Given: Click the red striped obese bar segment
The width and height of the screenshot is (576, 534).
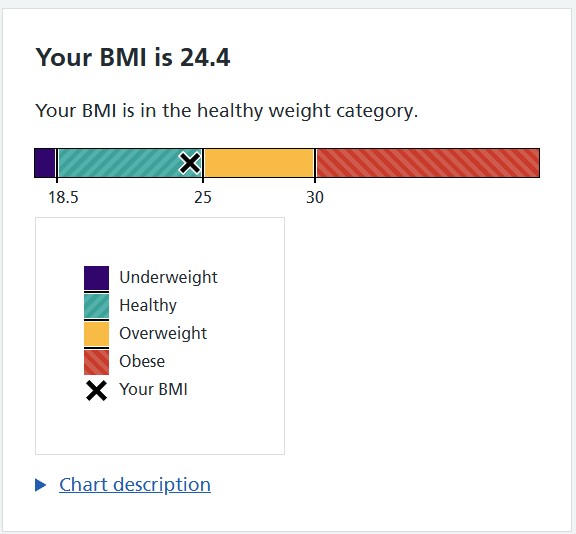Looking at the screenshot, I should click(x=428, y=163).
